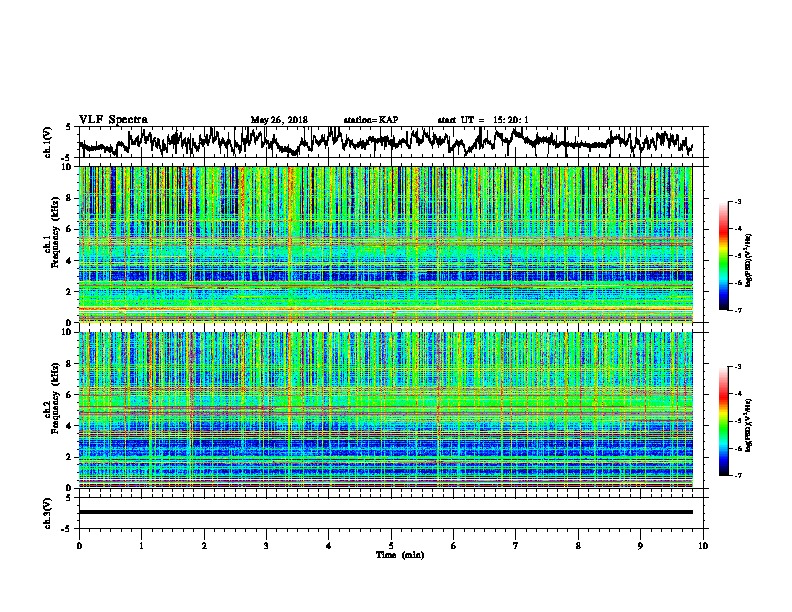
Task: Click time axis tick label "7"
Action: 516,545
